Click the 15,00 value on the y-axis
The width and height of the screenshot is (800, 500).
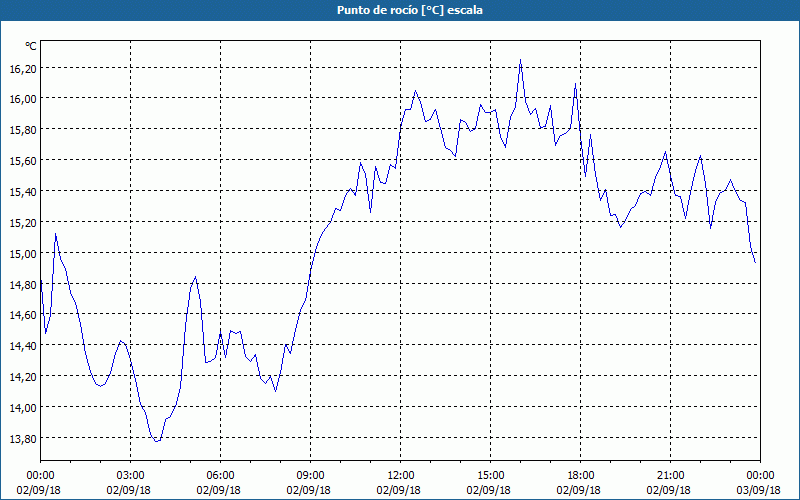tap(23, 253)
